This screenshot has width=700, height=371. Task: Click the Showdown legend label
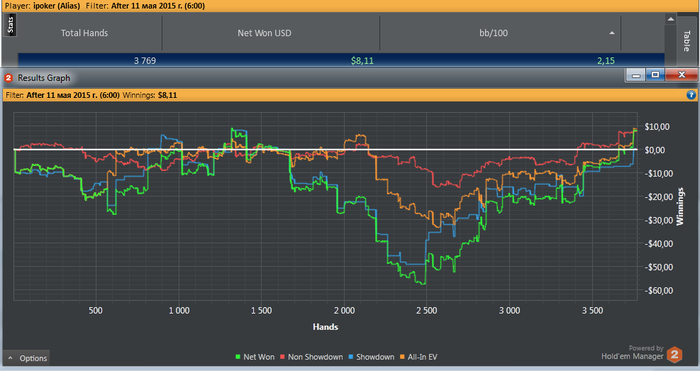point(375,357)
